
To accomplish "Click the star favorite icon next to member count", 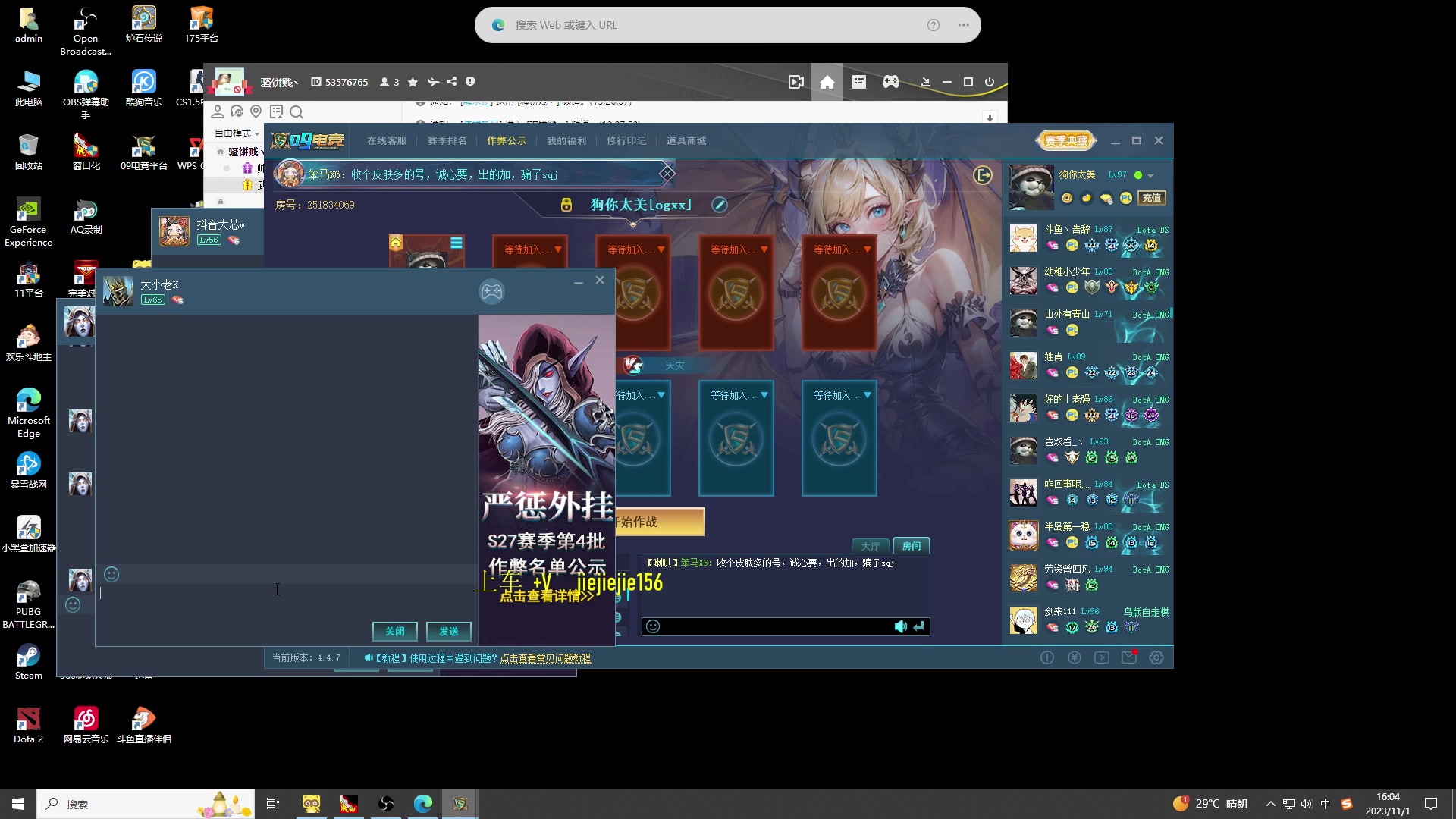I will 413,82.
